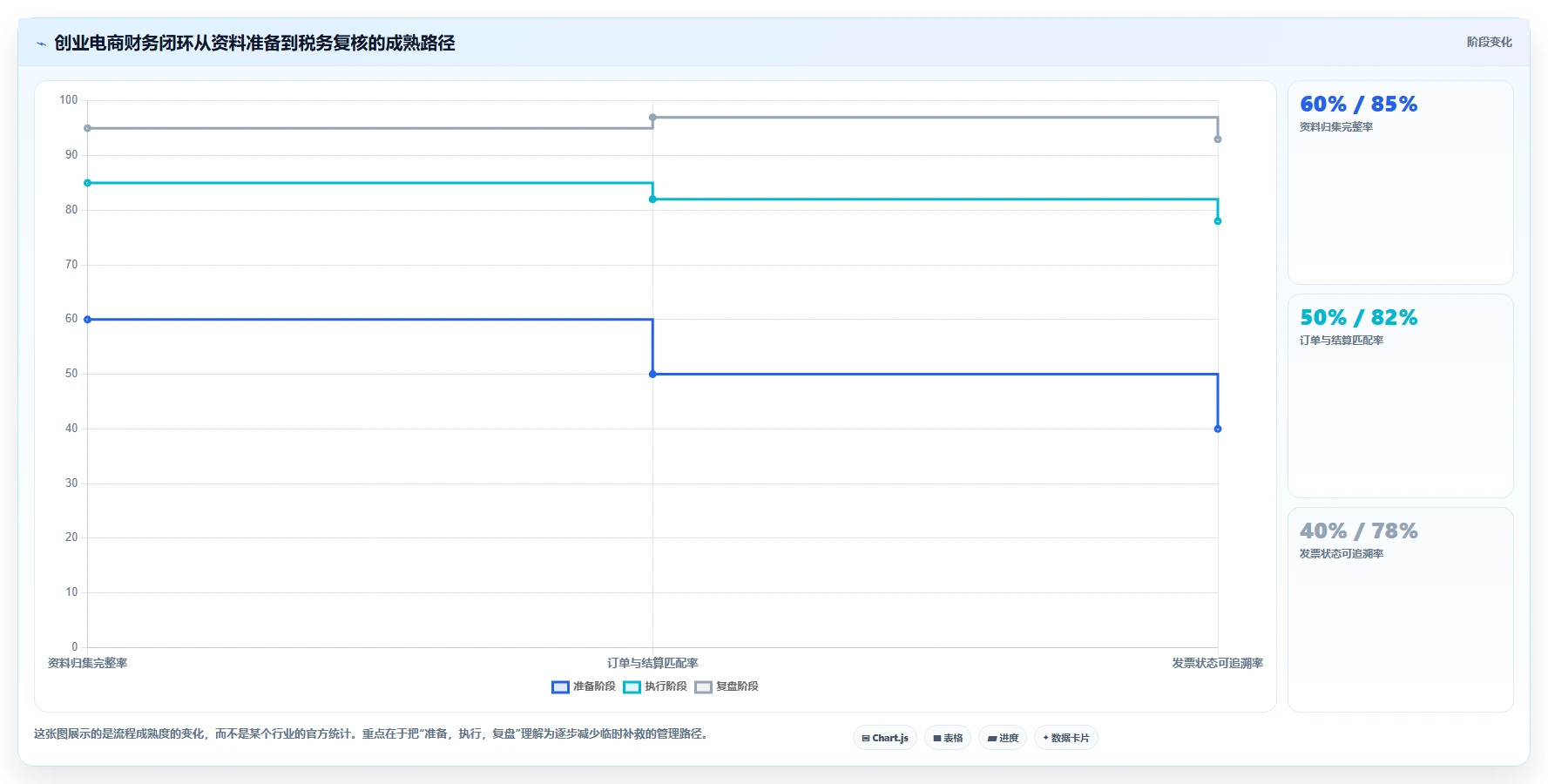Click the 进度 tag
Screen dimensions: 1548x784
pos(1003,738)
